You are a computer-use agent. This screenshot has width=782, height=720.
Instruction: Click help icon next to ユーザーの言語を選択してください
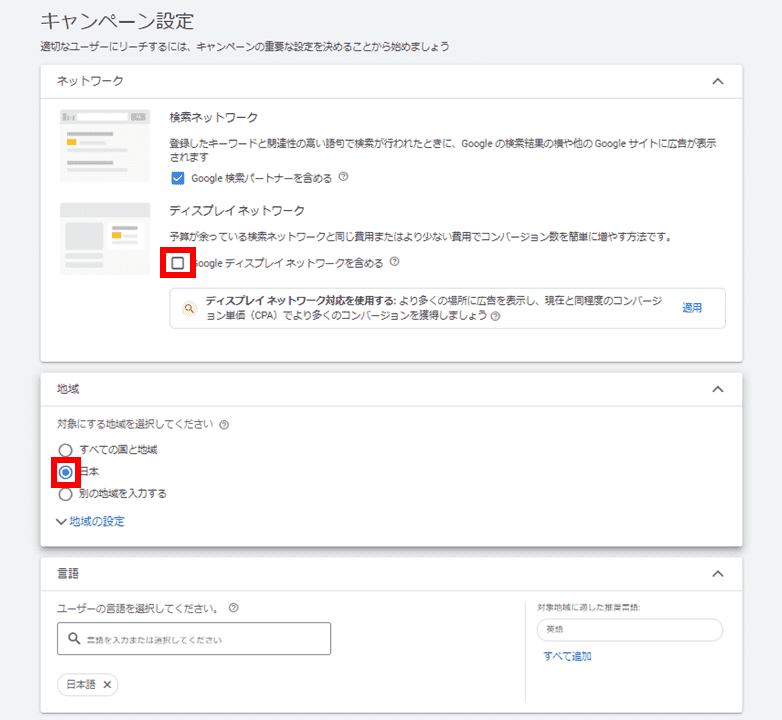tap(233, 608)
